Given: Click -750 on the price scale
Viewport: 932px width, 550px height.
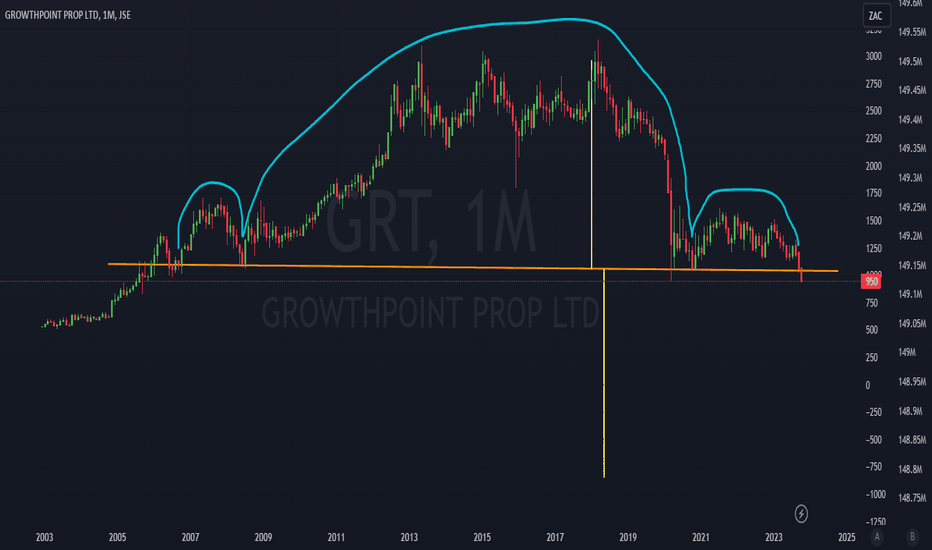Looking at the screenshot, I should pos(874,467).
